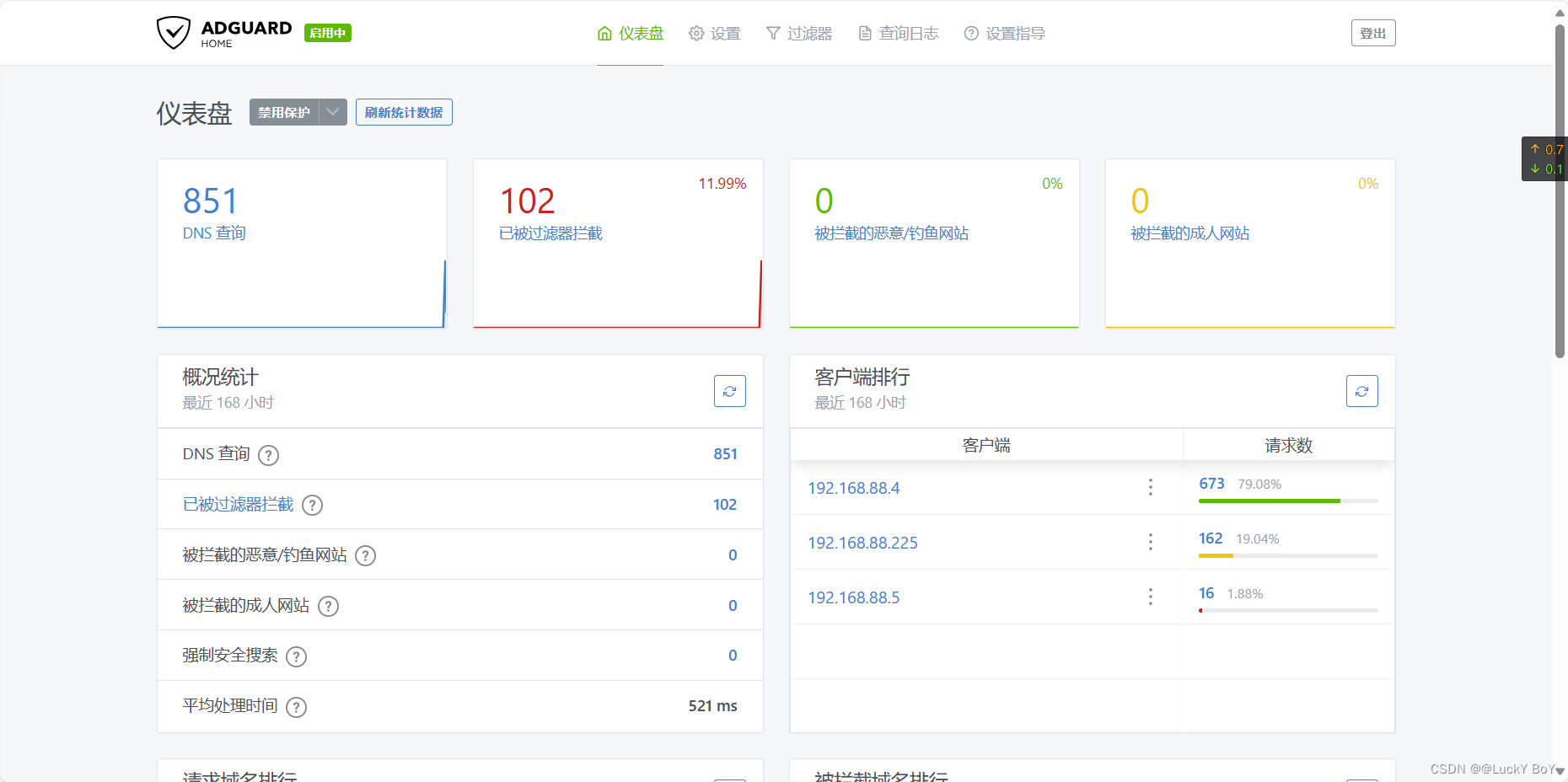This screenshot has width=1568, height=782.
Task: Click the 521 ms average time value
Action: pos(712,706)
